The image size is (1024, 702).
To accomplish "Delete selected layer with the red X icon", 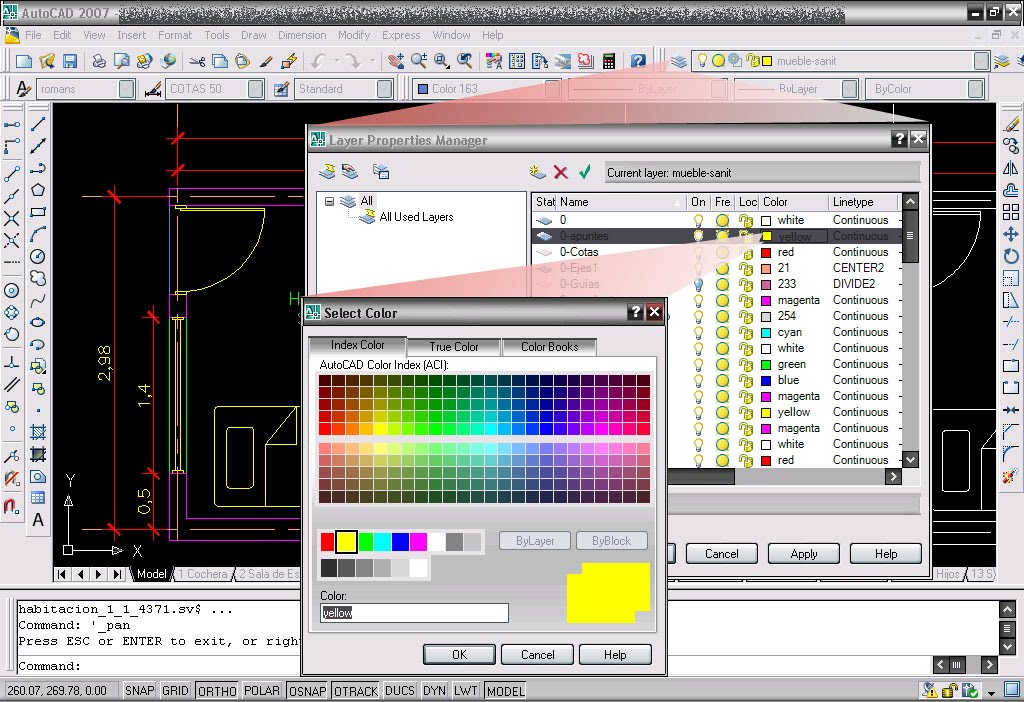I will pos(560,172).
